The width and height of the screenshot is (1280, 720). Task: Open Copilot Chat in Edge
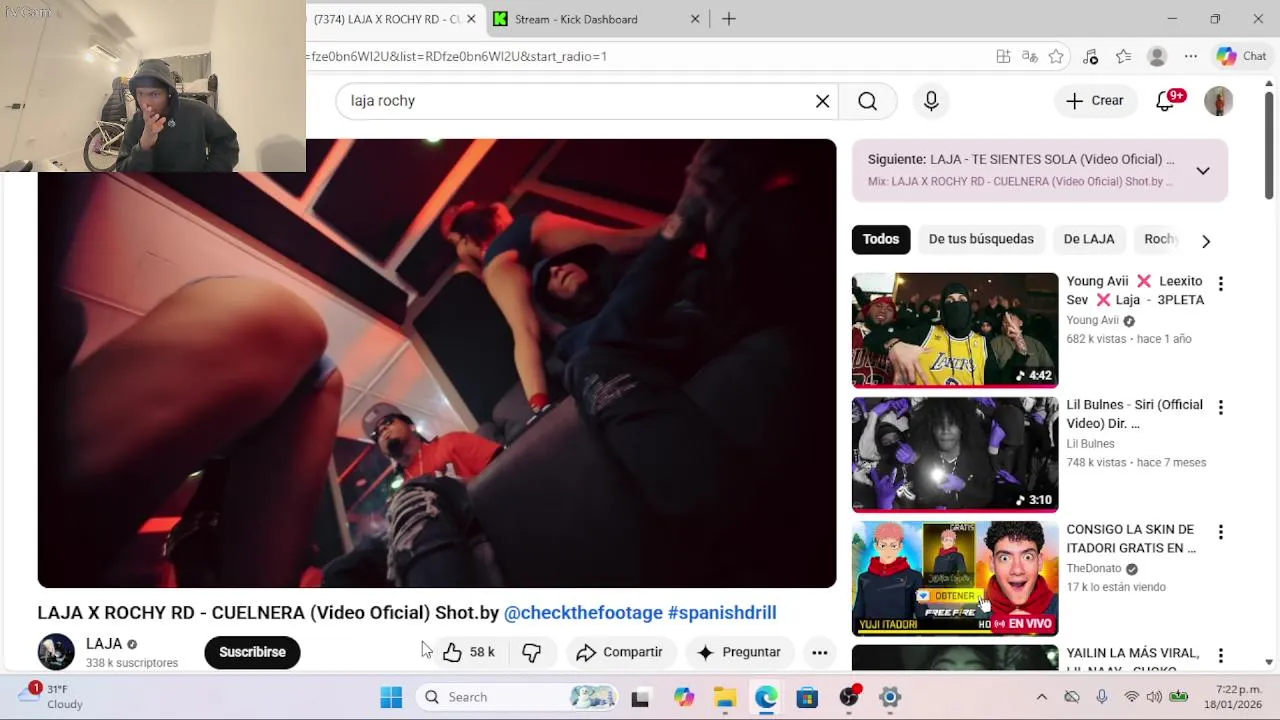pos(1241,56)
